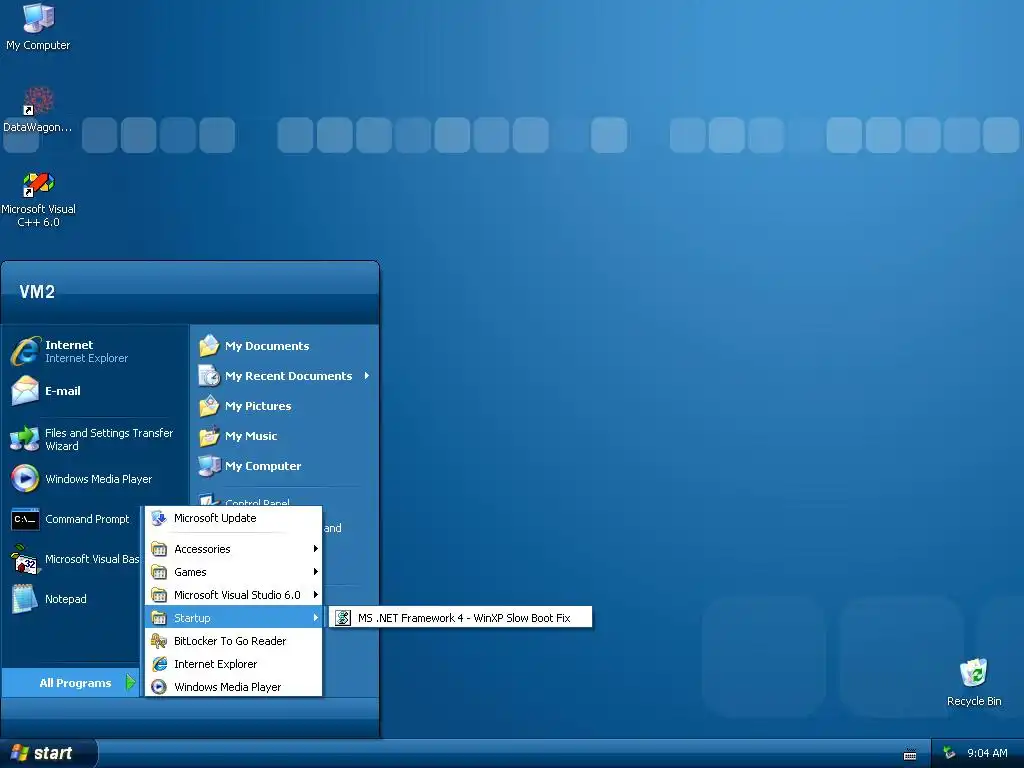The height and width of the screenshot is (768, 1024).
Task: Click the Command Prompt program label
Action: (87, 519)
